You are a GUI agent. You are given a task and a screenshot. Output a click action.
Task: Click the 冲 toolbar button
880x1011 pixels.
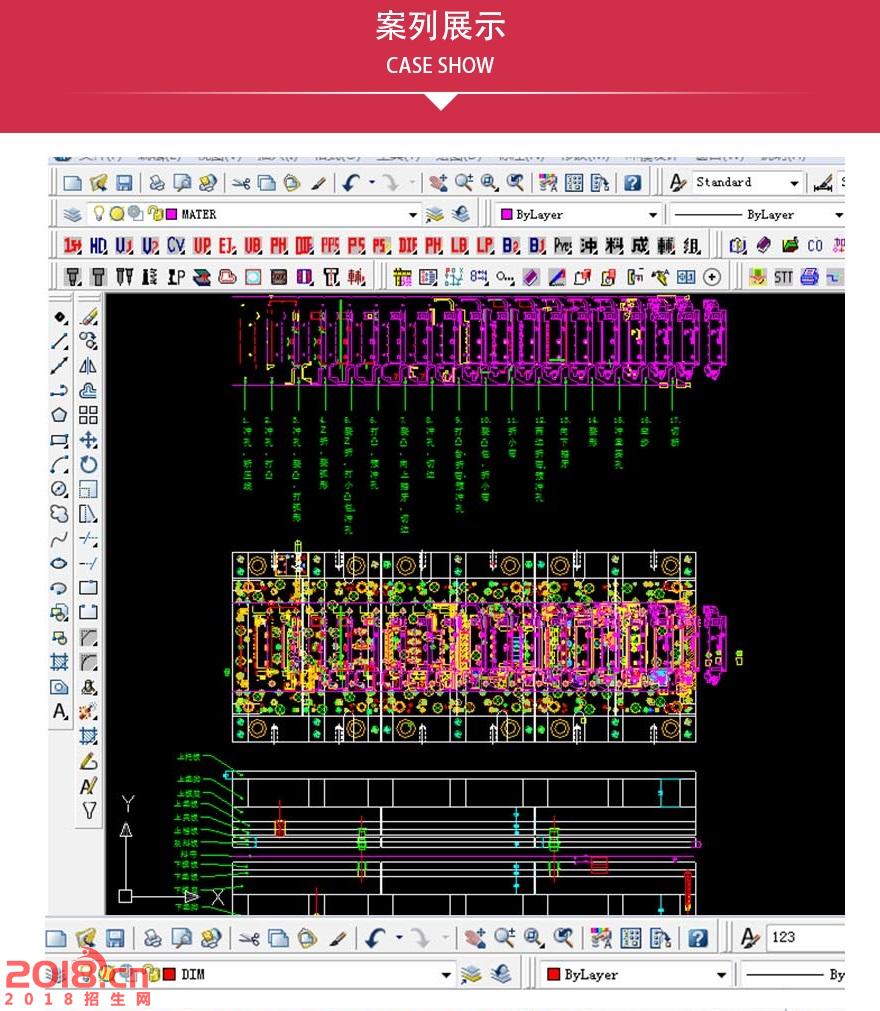pos(589,246)
